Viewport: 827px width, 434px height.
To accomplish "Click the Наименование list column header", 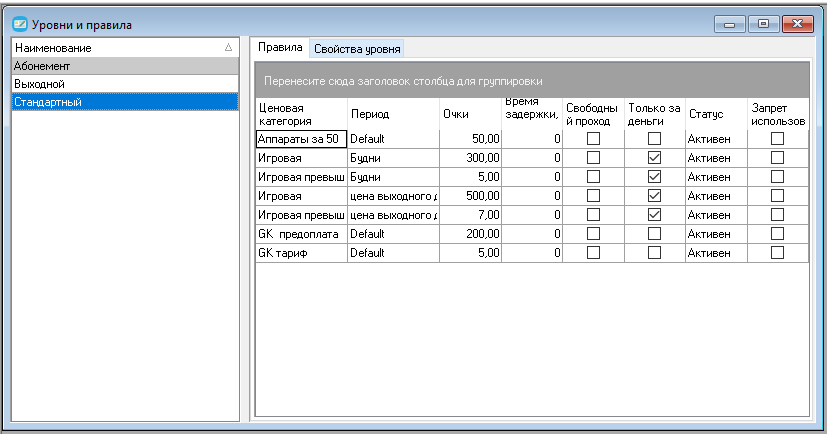I will (x=125, y=47).
